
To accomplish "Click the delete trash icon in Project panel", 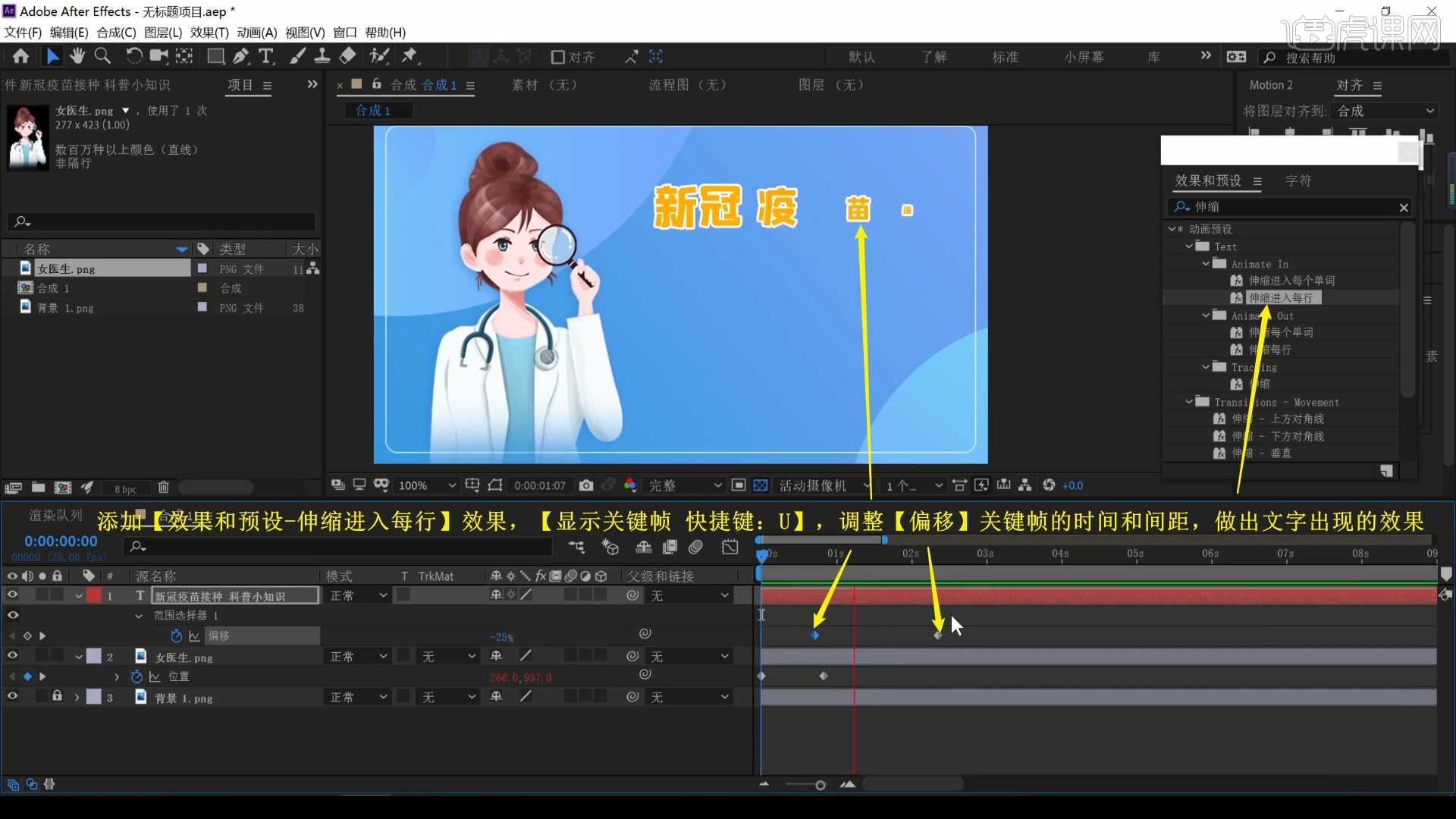I will click(x=163, y=488).
